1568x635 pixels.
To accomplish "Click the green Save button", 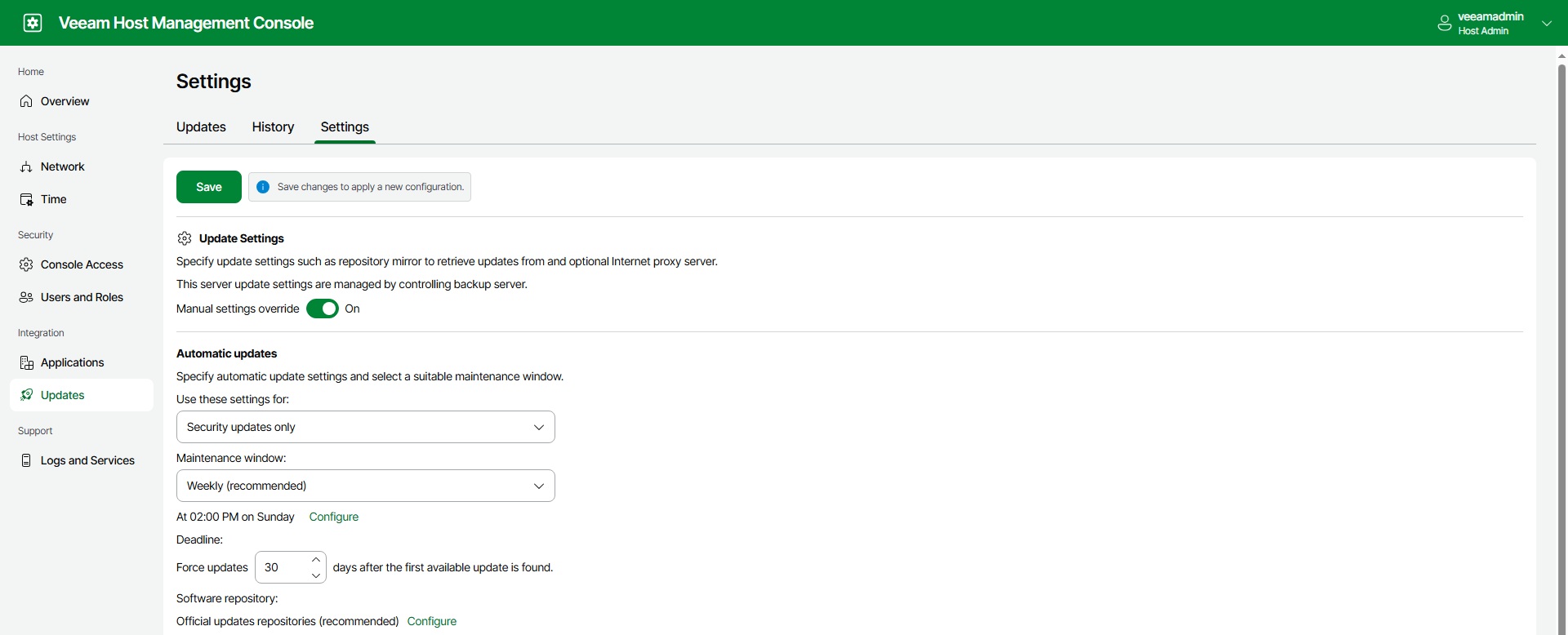I will coord(209,187).
